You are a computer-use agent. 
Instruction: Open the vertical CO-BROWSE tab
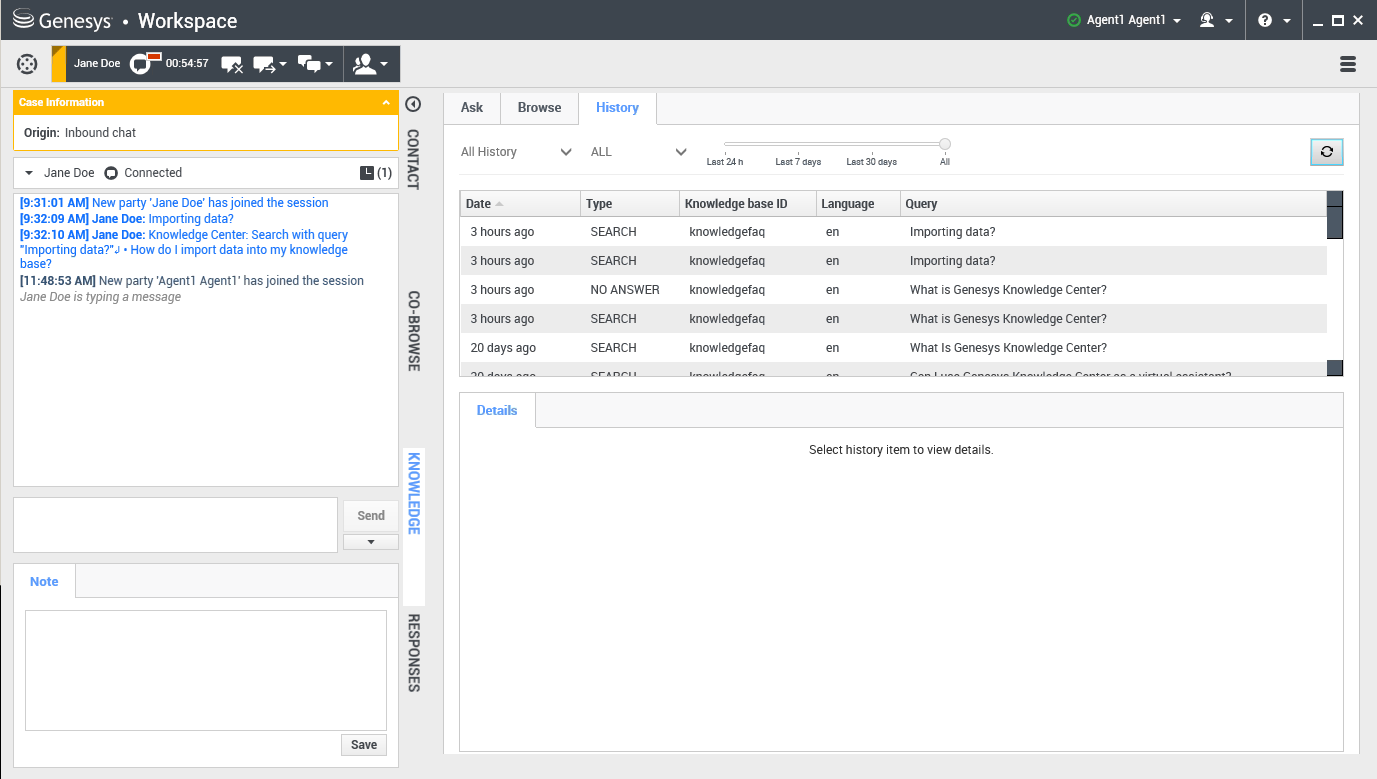click(413, 331)
